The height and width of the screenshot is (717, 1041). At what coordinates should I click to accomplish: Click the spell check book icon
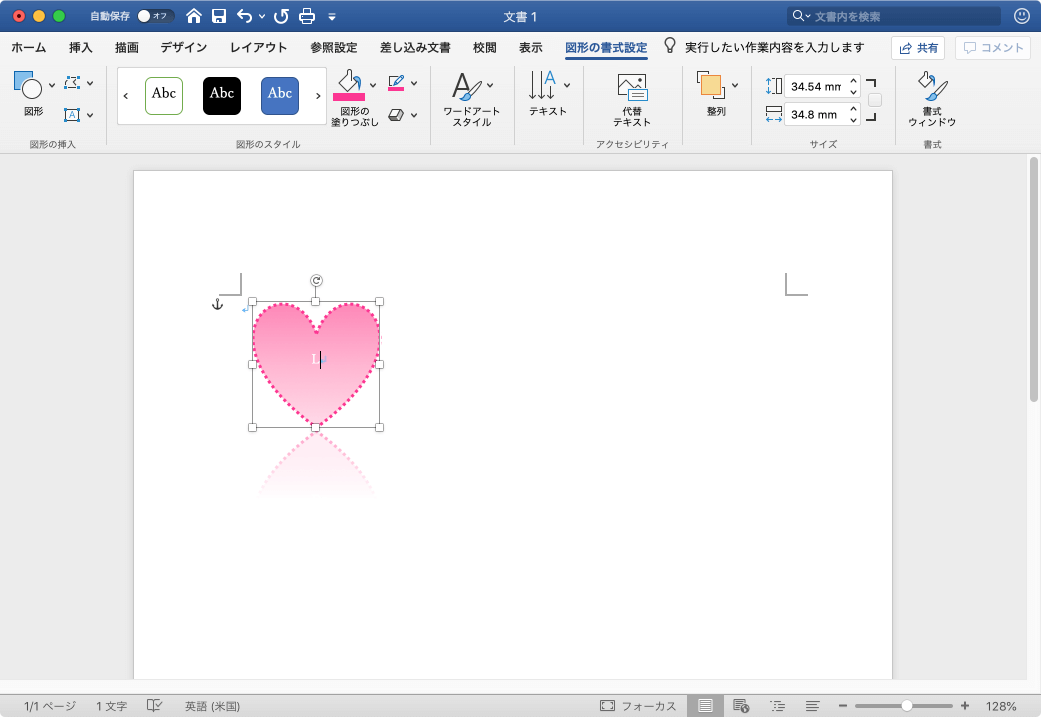click(154, 706)
